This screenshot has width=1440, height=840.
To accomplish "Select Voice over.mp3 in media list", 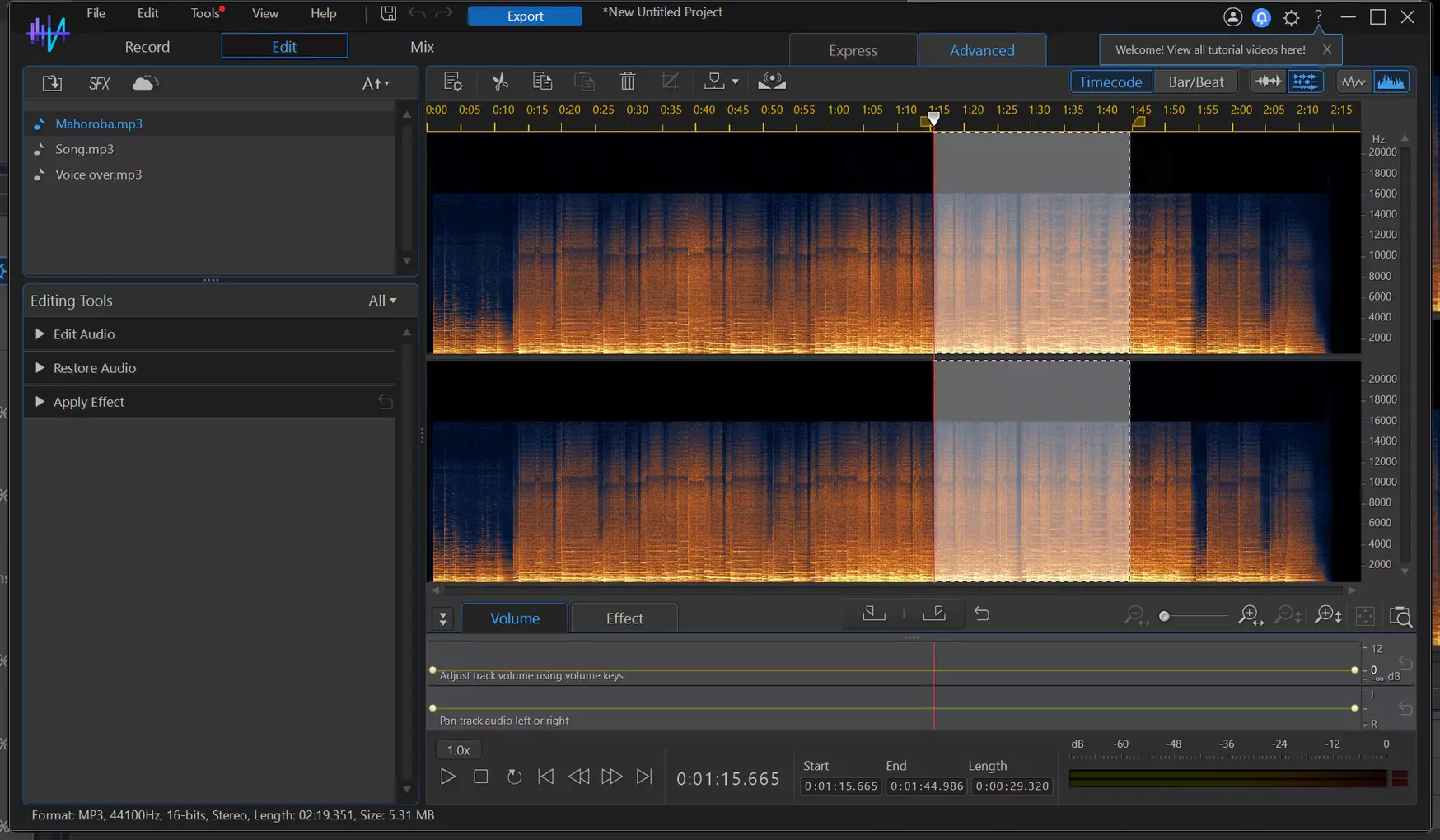I will pyautogui.click(x=98, y=175).
